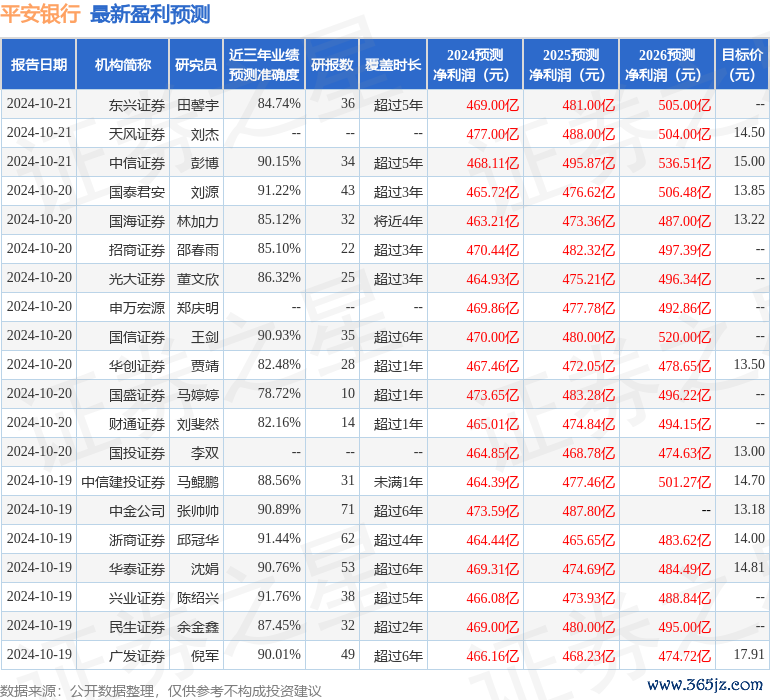
Task: Select the 2025预测净利润 header
Action: [571, 65]
